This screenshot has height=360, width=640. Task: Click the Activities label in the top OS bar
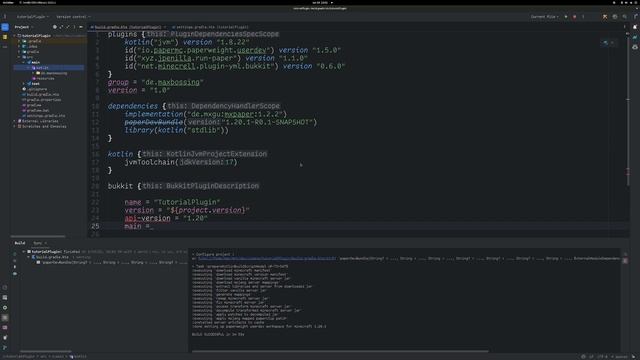(x=8, y=2)
